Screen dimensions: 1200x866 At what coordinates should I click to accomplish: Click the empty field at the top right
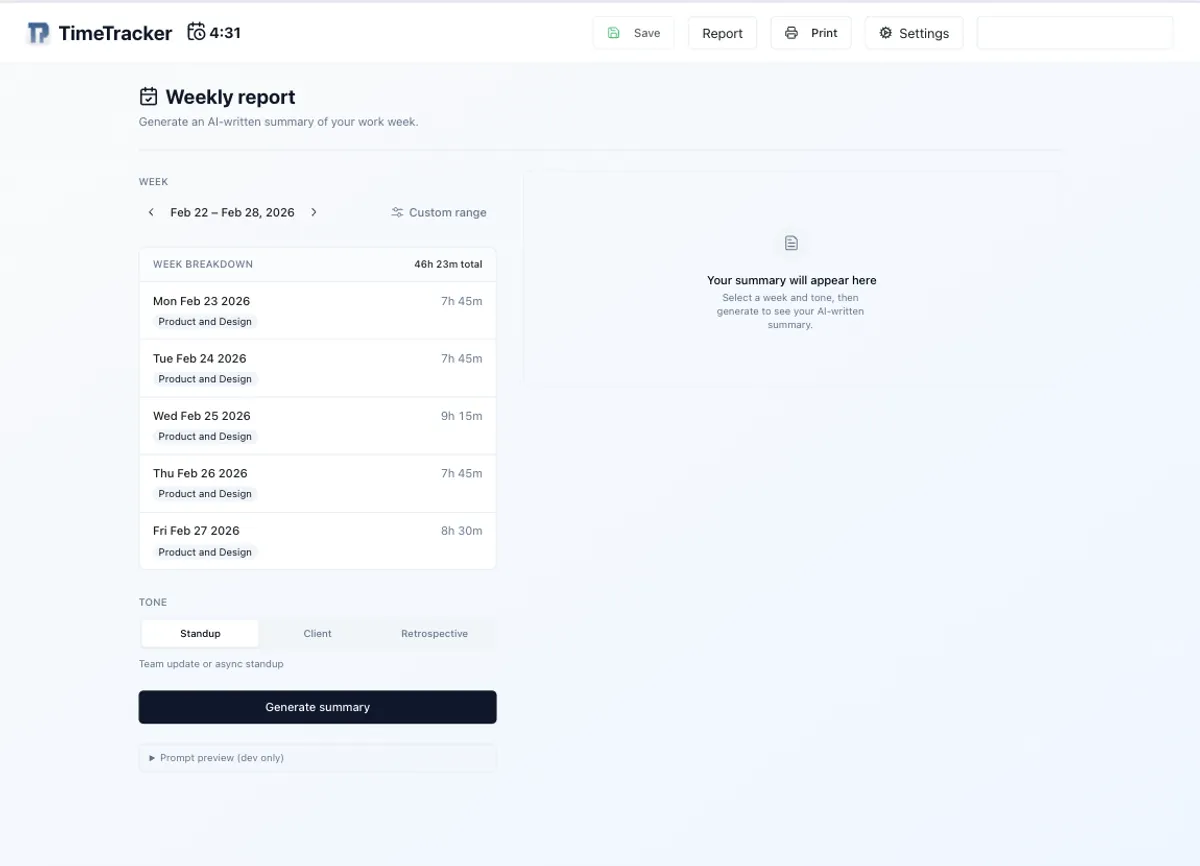pyautogui.click(x=1074, y=32)
